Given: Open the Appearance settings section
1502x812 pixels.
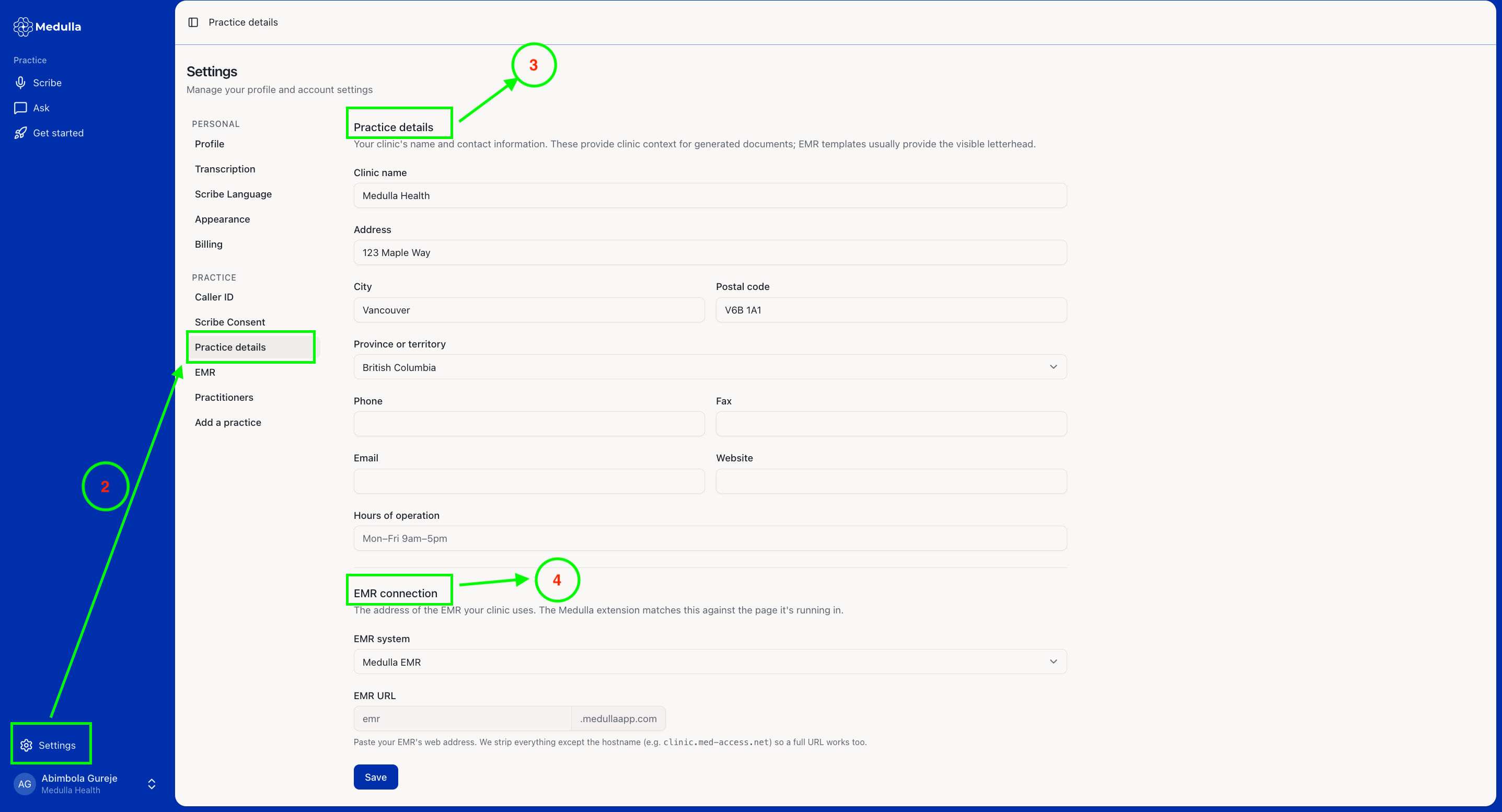Looking at the screenshot, I should click(222, 219).
